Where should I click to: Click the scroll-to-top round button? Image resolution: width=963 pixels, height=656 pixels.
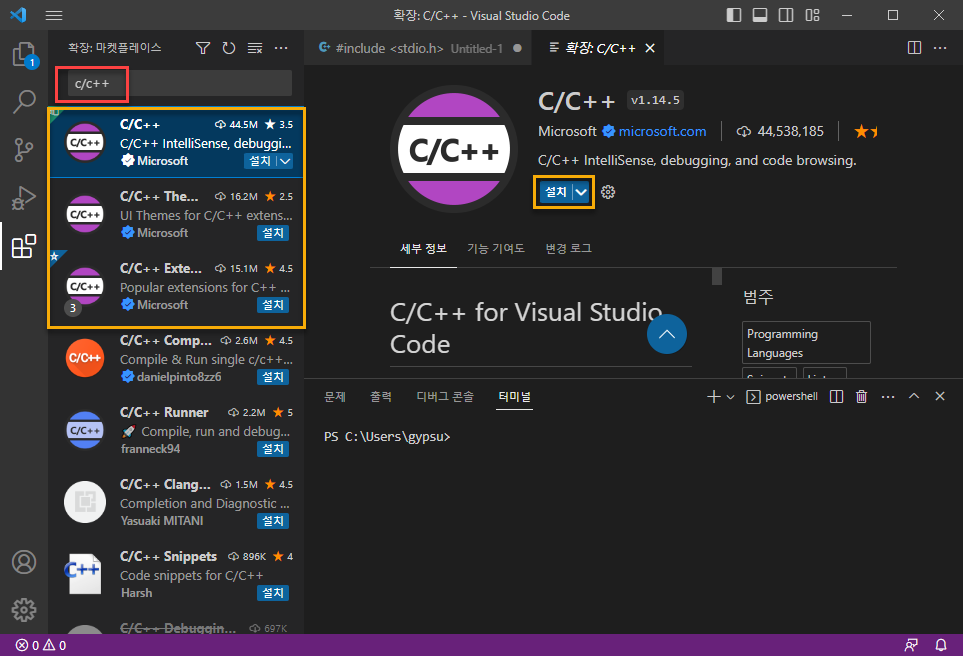pyautogui.click(x=666, y=334)
